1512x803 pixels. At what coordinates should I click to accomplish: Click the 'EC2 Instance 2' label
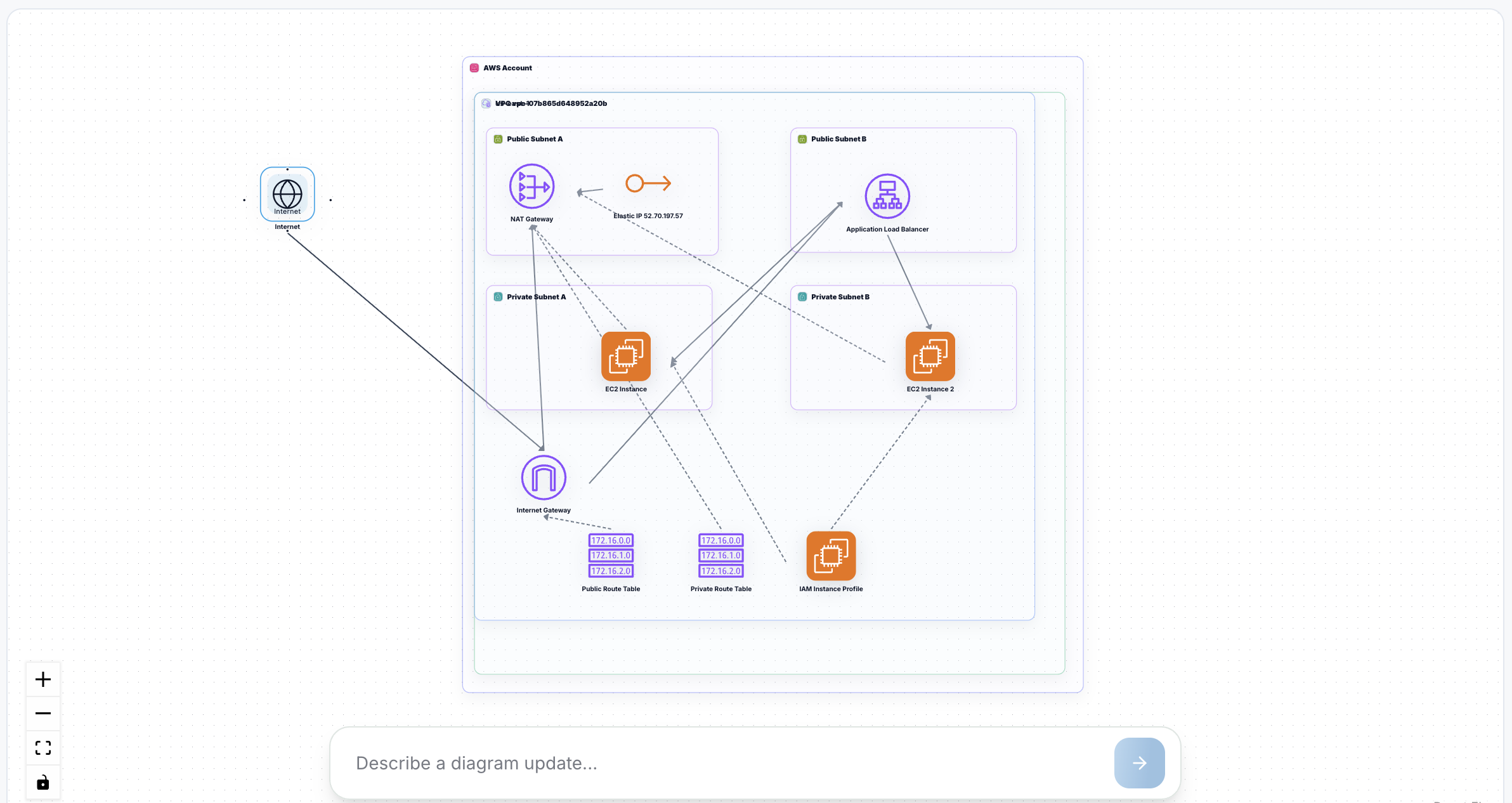(930, 389)
